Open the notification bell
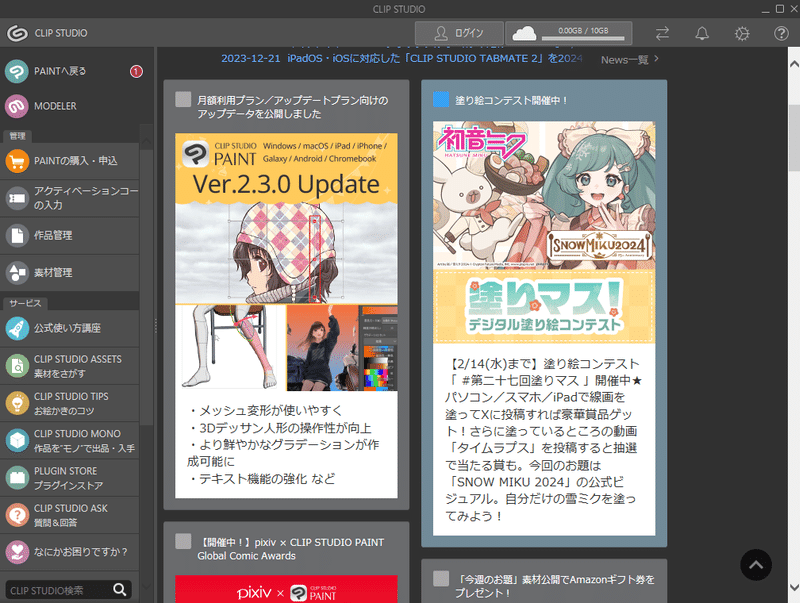This screenshot has height=603, width=800. click(x=702, y=34)
